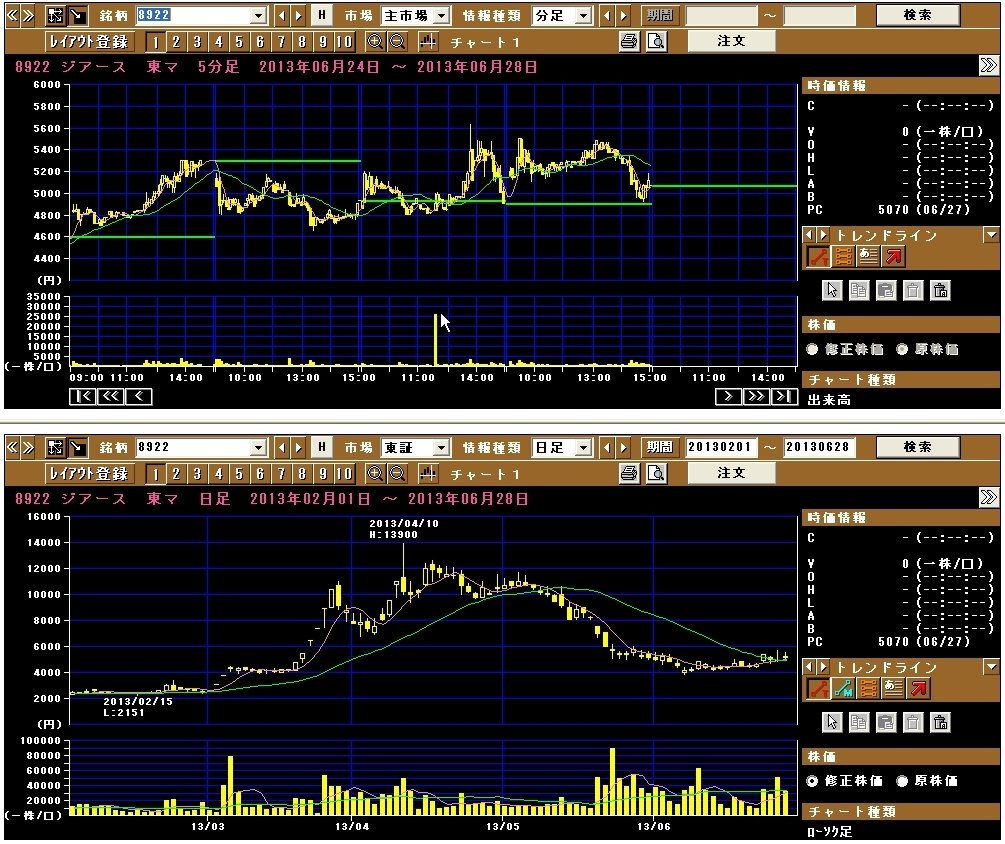Select the red arrow tool in top トレンドライン panel
The height and width of the screenshot is (844, 1005).
point(893,257)
